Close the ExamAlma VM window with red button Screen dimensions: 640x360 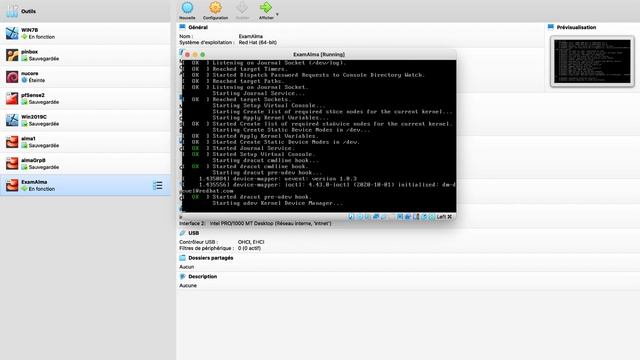coord(187,55)
